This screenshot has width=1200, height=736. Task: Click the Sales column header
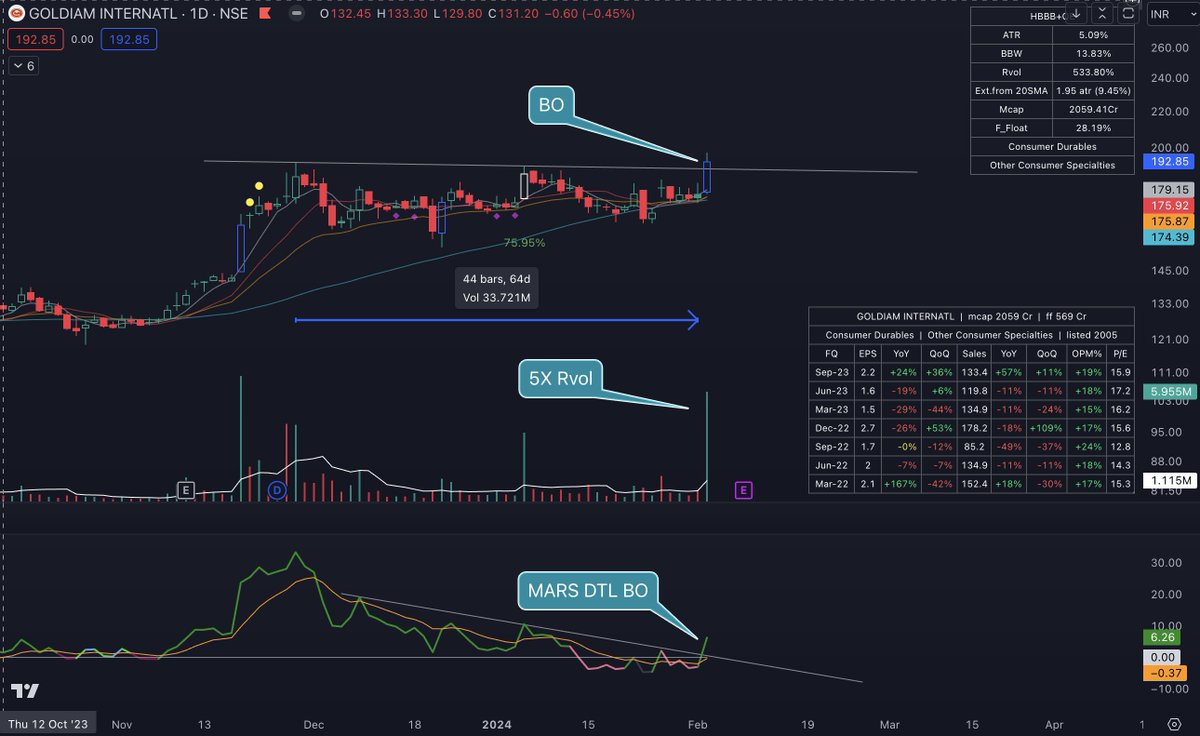click(x=974, y=352)
